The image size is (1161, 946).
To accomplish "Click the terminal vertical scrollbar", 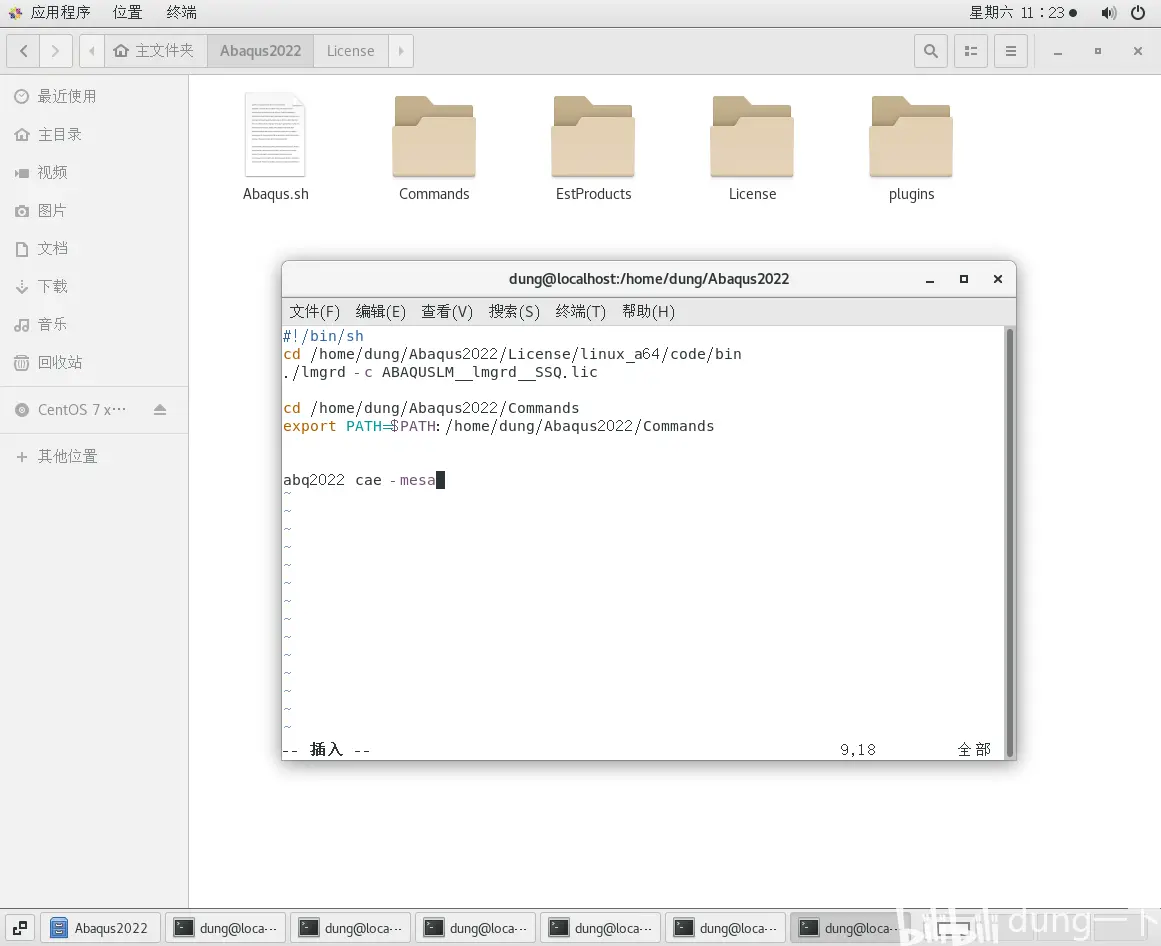I will pyautogui.click(x=1009, y=543).
